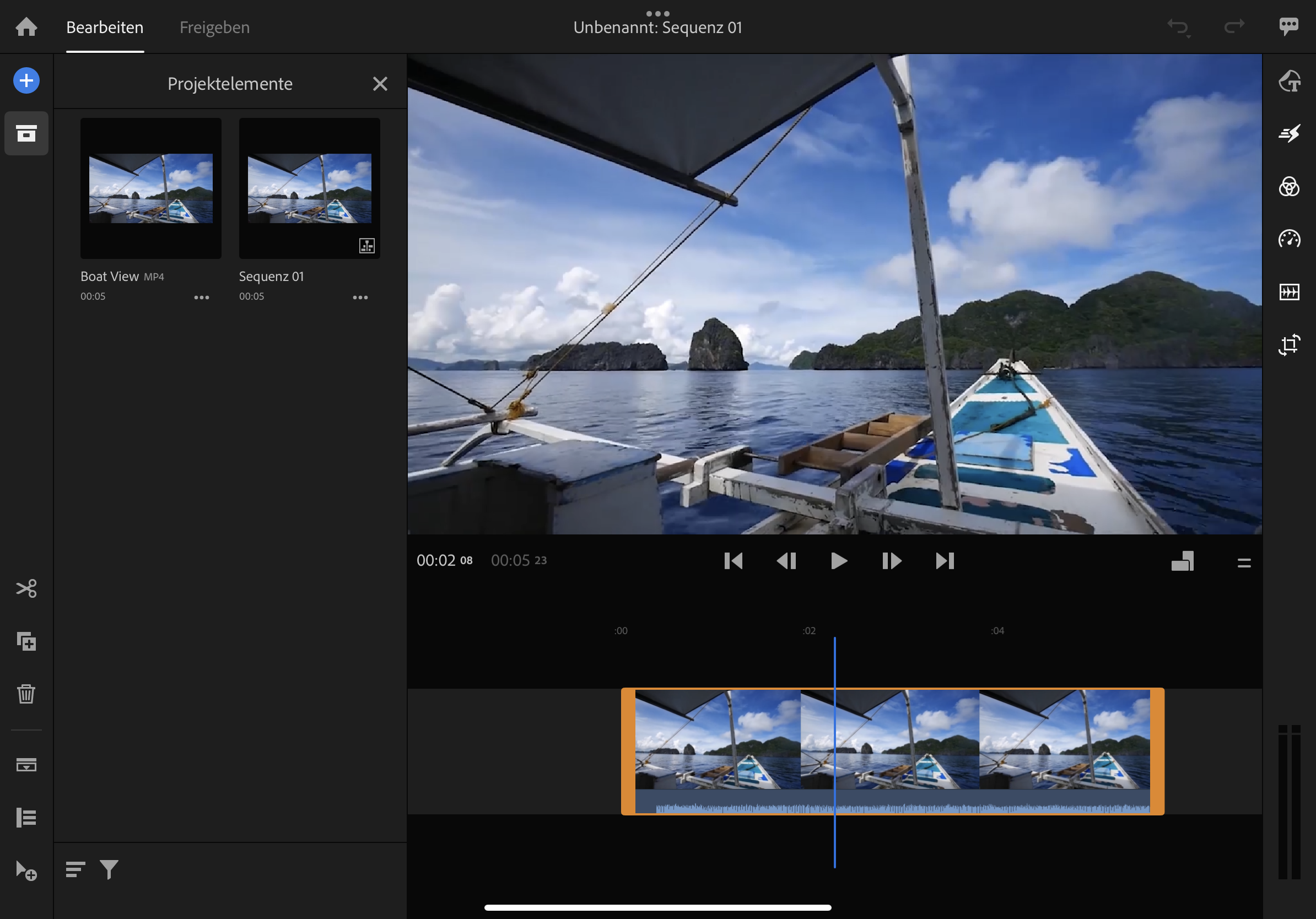Screen dimensions: 1316x919
Task: Select the scissors split tool
Action: pyautogui.click(x=26, y=588)
